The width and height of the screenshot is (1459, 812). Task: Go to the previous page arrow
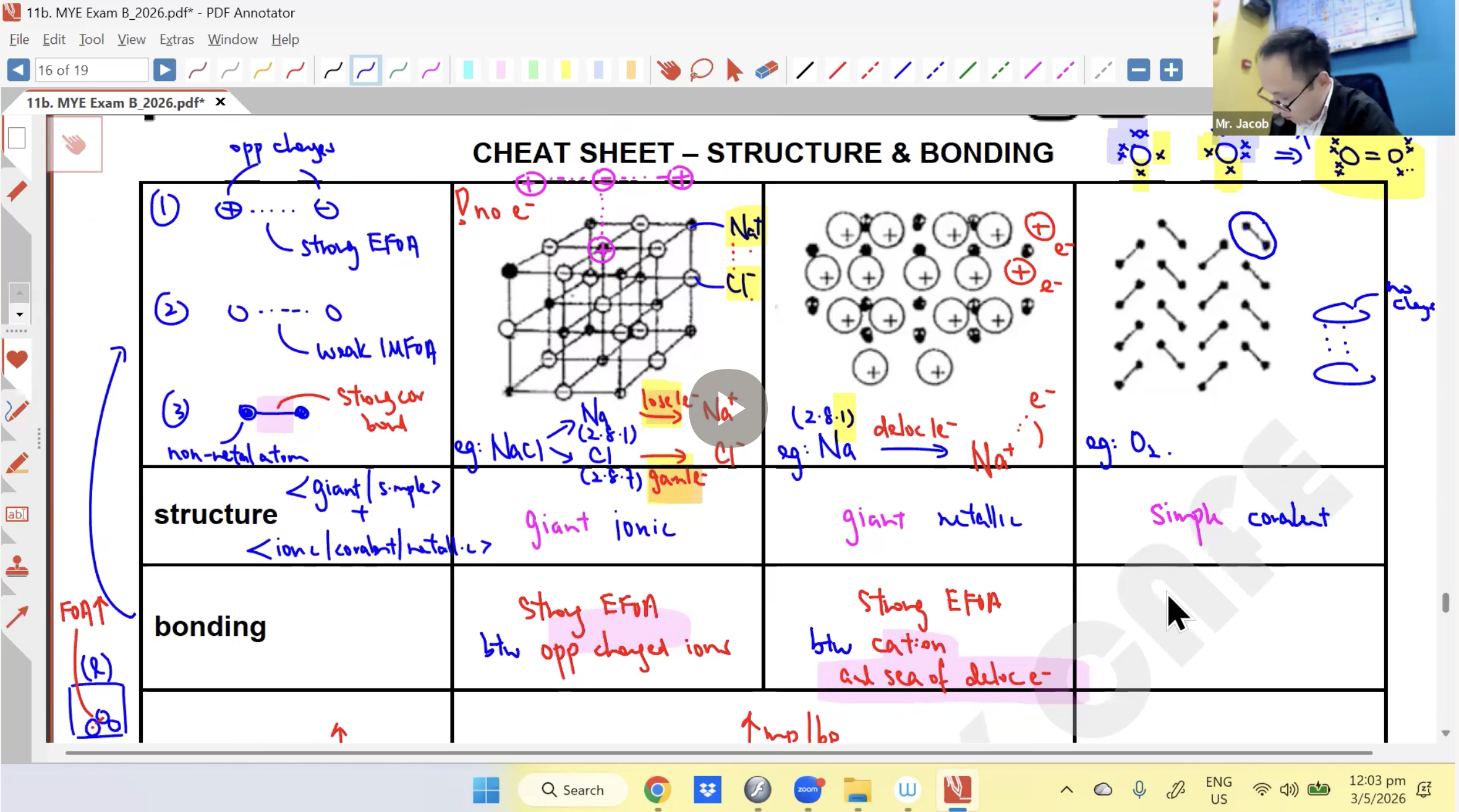(19, 70)
